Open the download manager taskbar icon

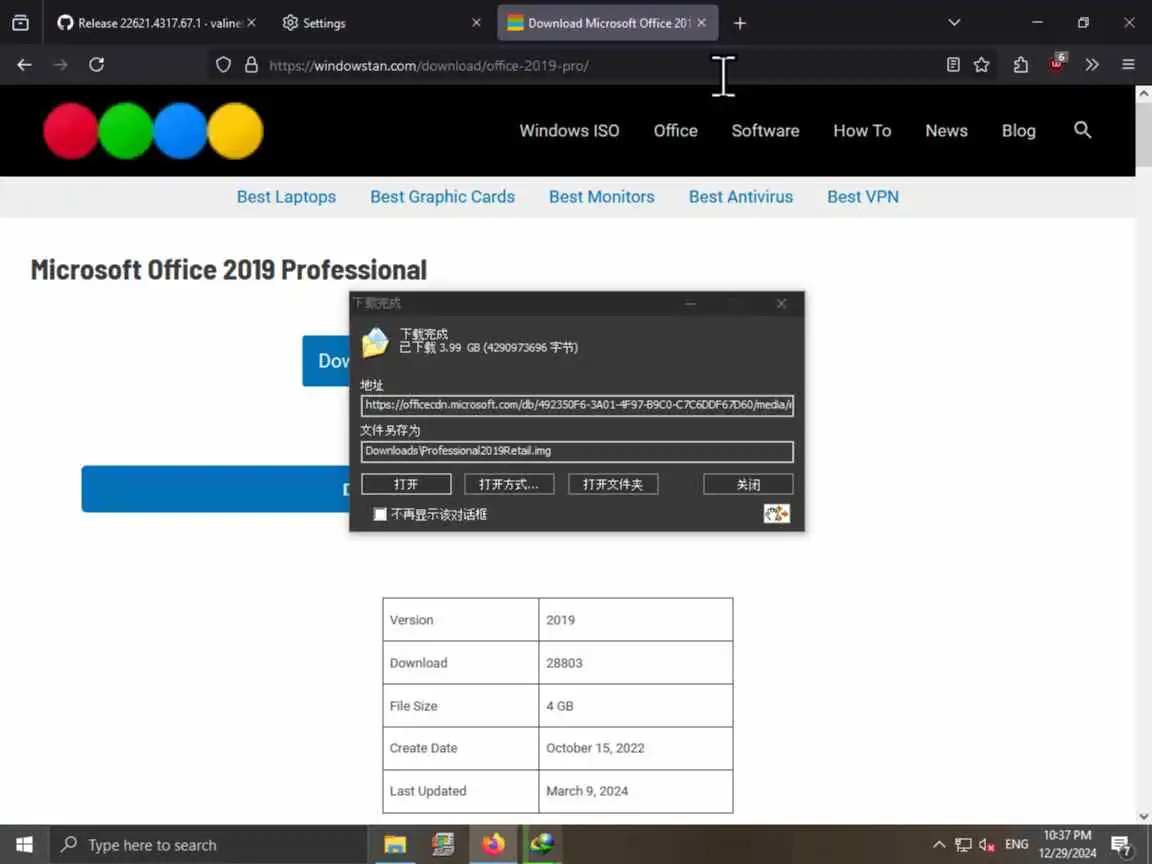point(542,845)
